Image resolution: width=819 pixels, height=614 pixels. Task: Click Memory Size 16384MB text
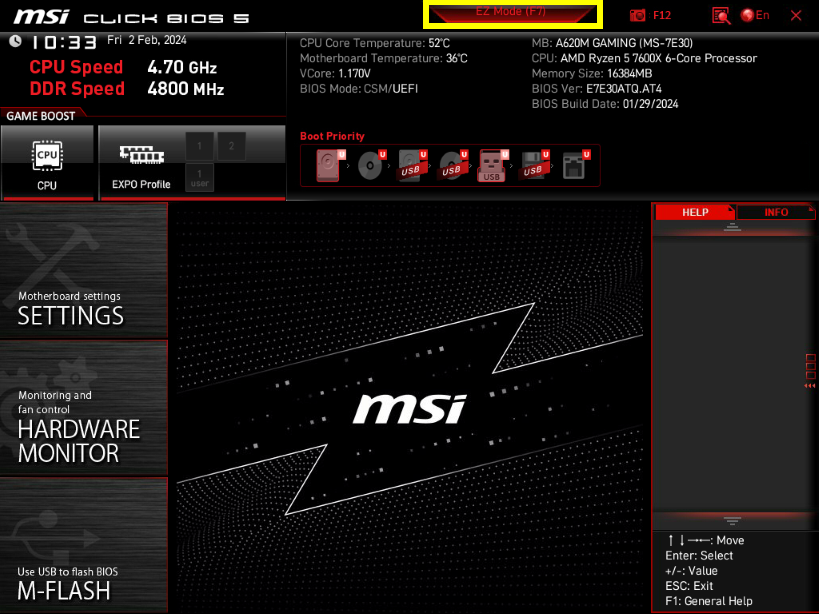pos(592,74)
